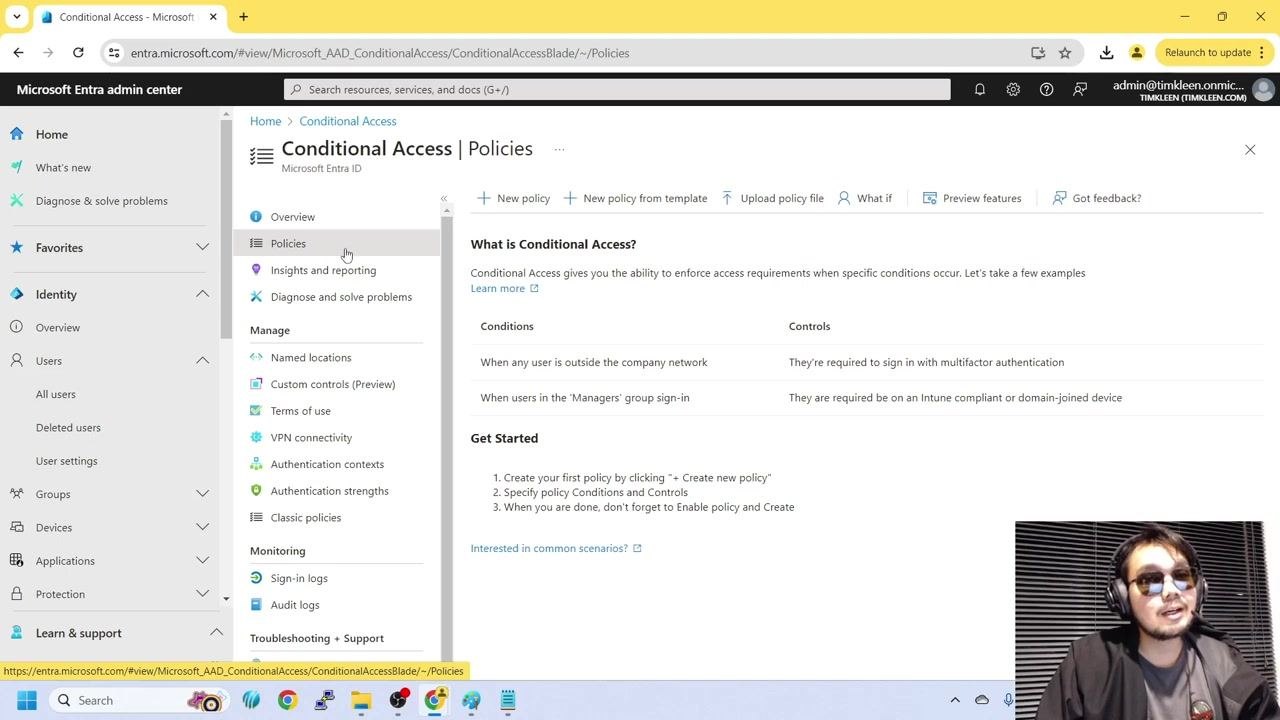Click the Sign-in logs icon
1280x720 pixels.
[256, 578]
